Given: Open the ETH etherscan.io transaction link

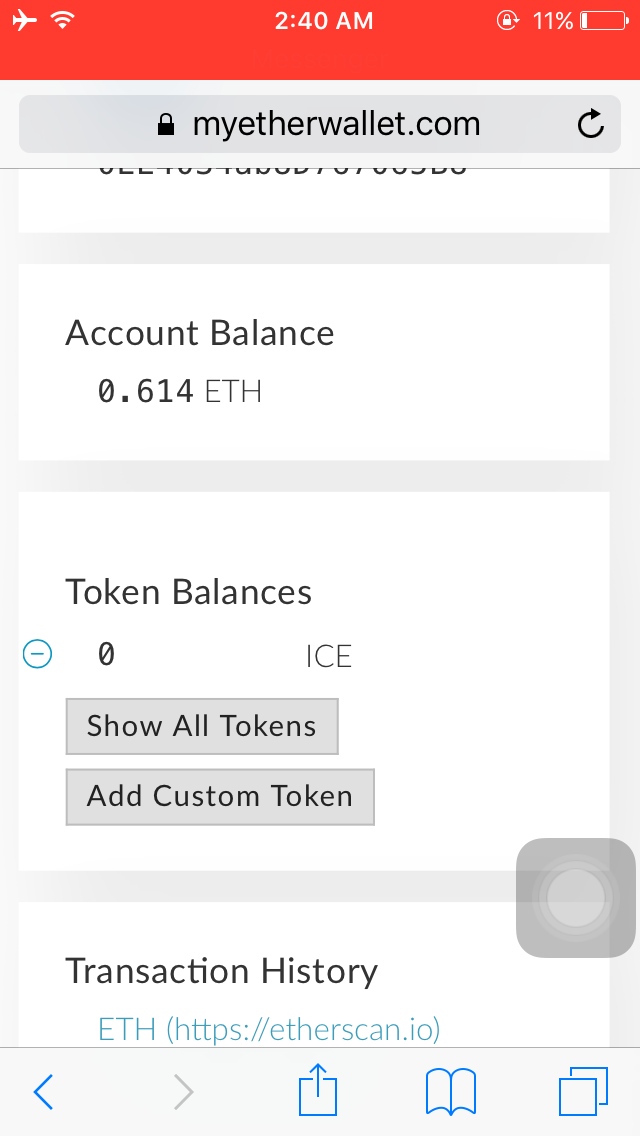Looking at the screenshot, I should coord(269,1029).
